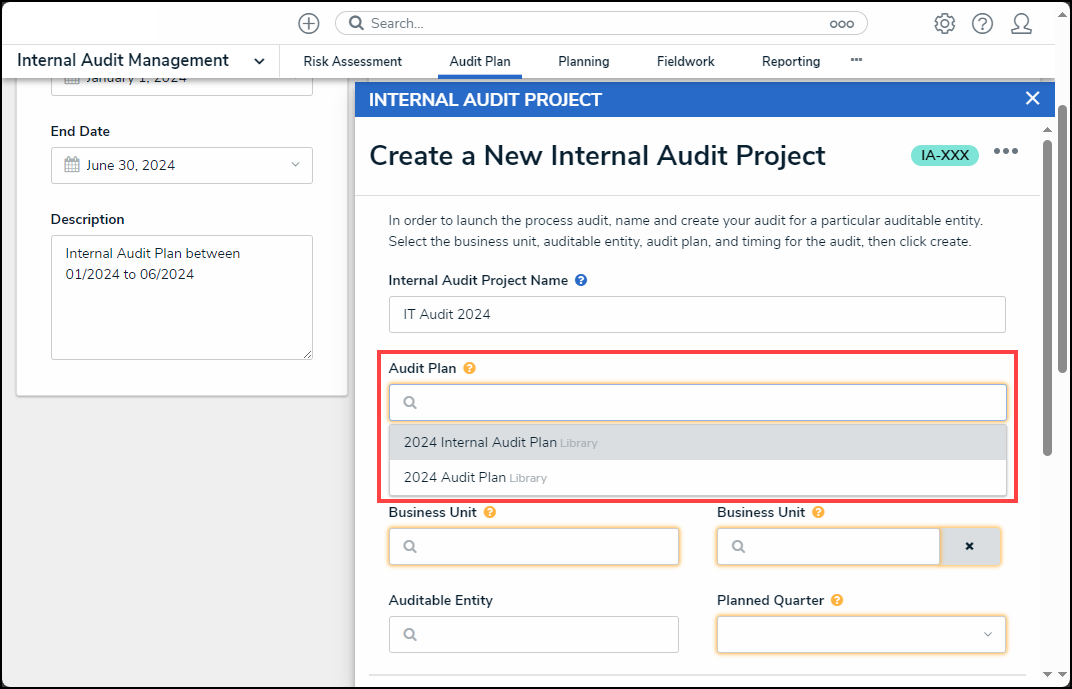Screen dimensions: 1072x689
Task: Click the help question mark icon
Action: coord(982,23)
